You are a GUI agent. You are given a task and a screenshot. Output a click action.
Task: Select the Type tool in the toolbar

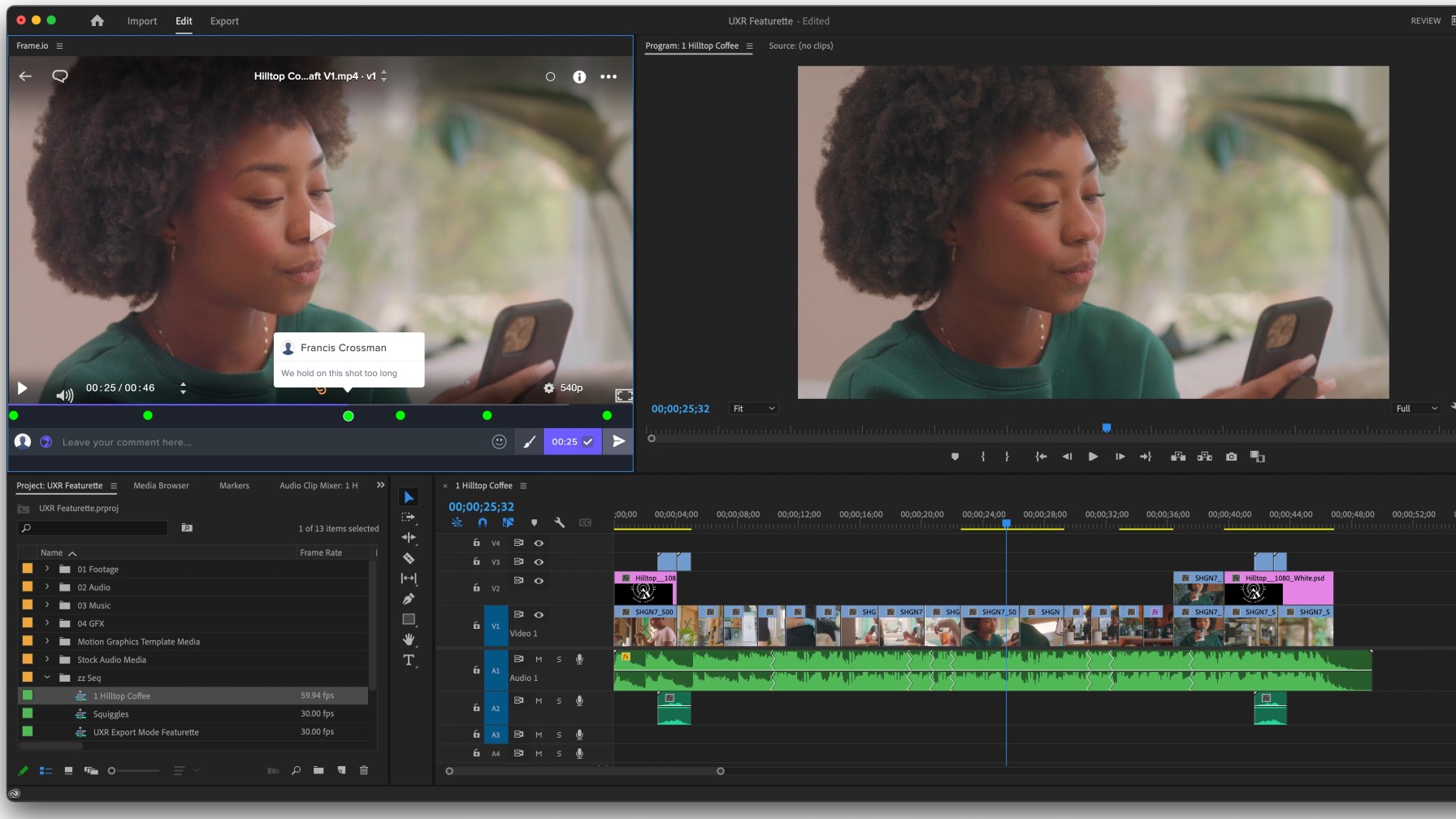pos(409,661)
